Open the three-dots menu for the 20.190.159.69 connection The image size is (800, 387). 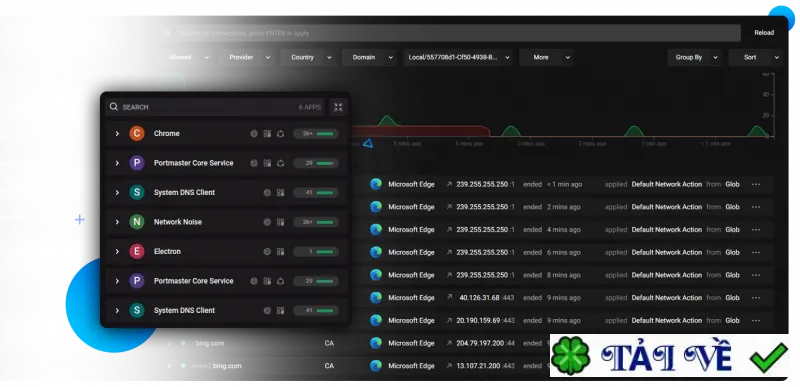point(756,320)
